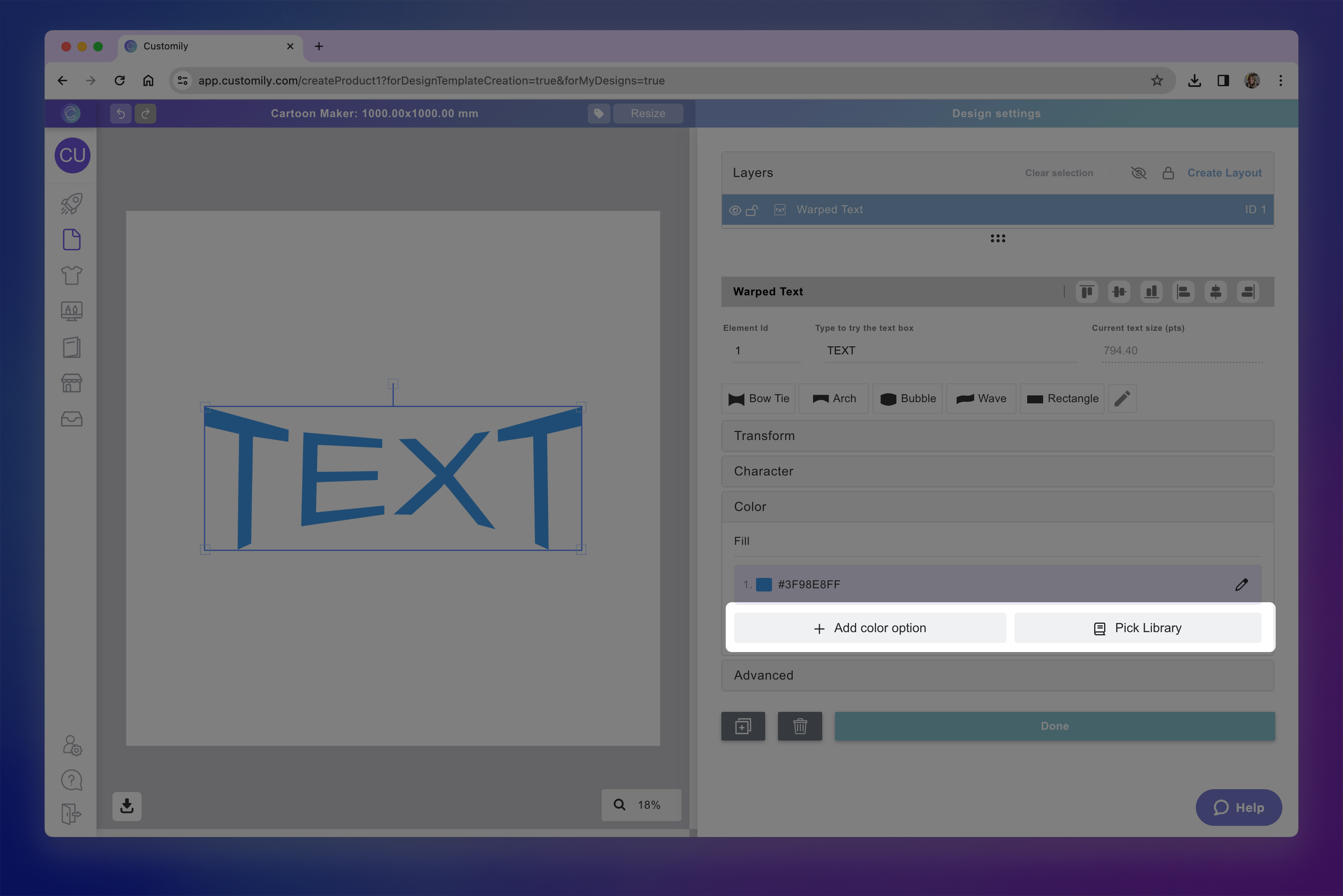Screen dimensions: 1343x896
Task: Expand the Character section
Action: tap(997, 471)
